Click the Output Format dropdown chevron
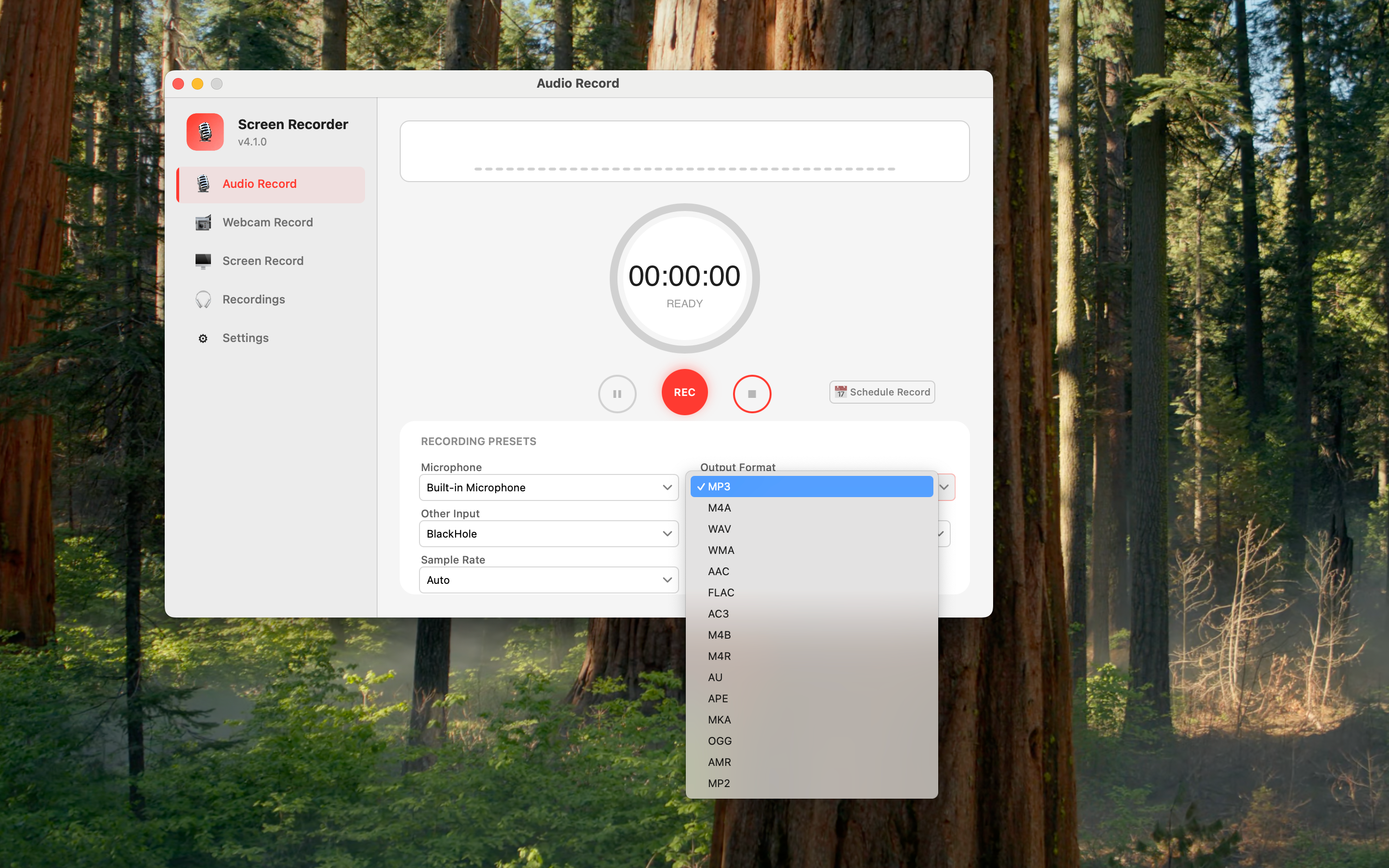 tap(944, 487)
